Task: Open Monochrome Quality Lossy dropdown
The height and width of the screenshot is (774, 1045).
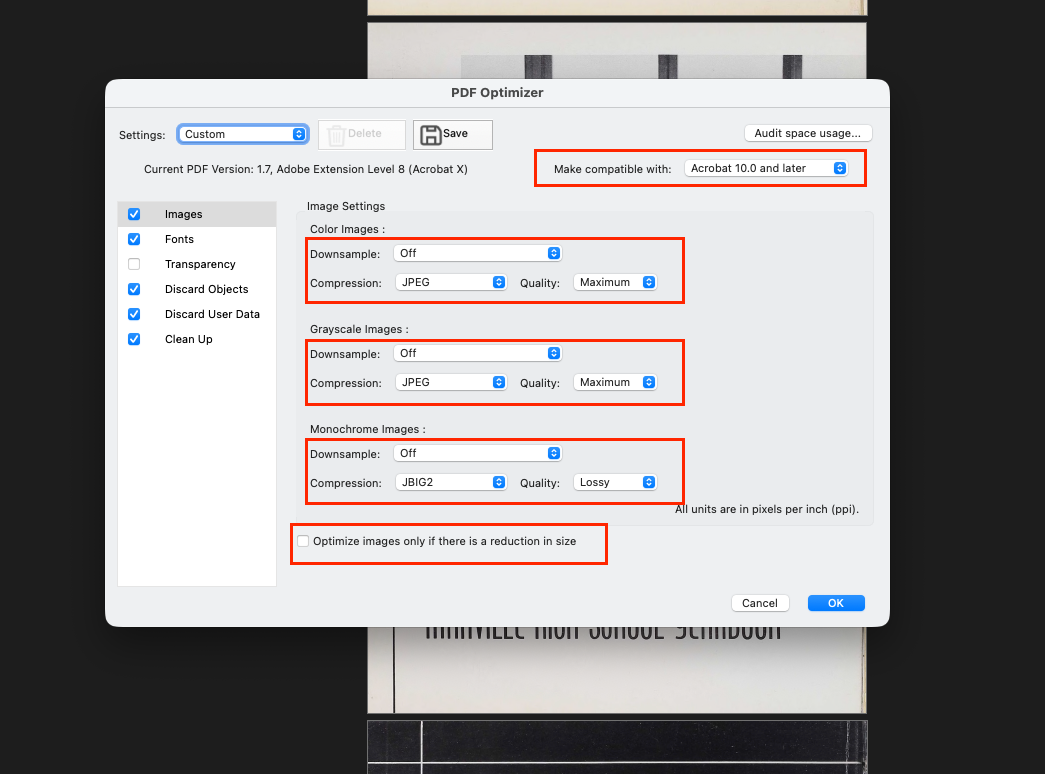Action: tap(614, 483)
